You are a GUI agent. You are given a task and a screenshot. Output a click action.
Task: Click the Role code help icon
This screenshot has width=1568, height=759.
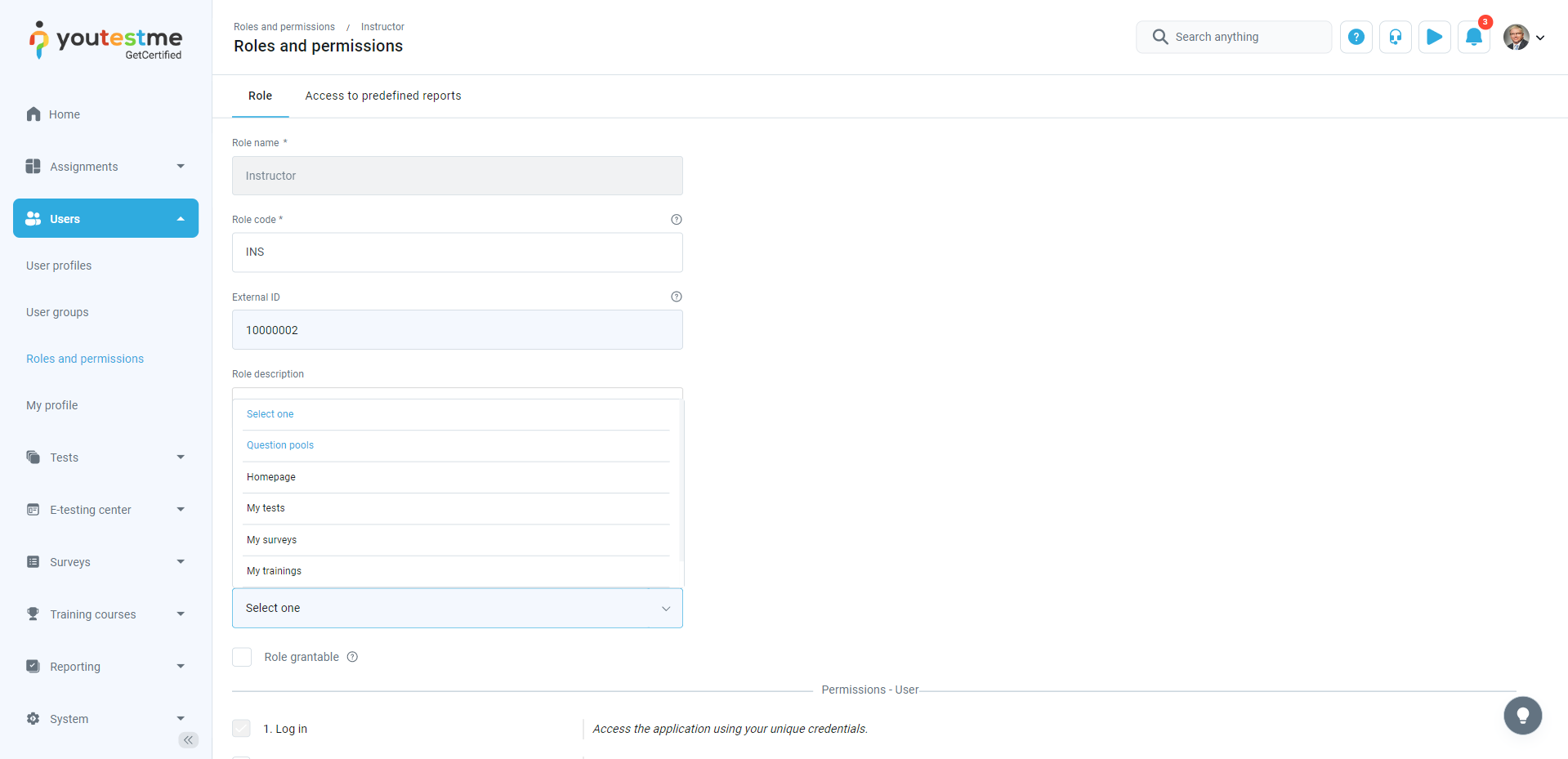tap(676, 220)
